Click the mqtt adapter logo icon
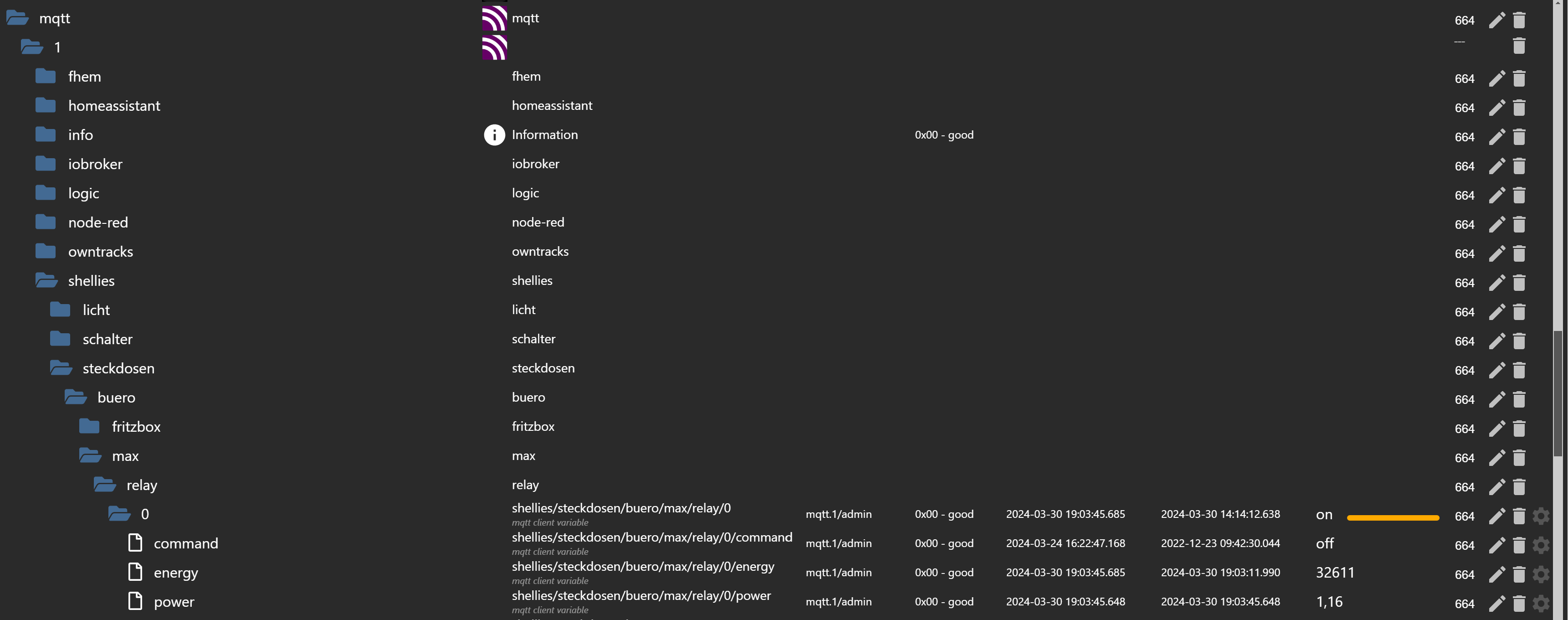The height and width of the screenshot is (620, 1568). pyautogui.click(x=494, y=18)
